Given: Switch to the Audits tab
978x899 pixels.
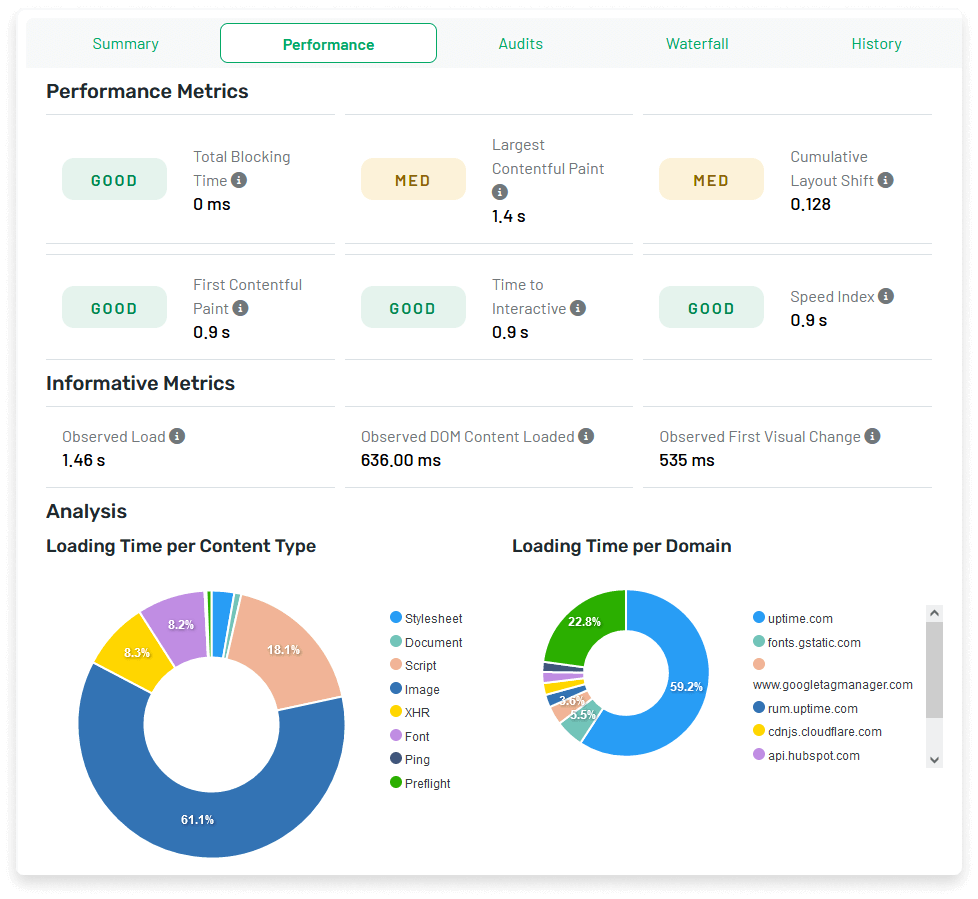Looking at the screenshot, I should point(520,44).
